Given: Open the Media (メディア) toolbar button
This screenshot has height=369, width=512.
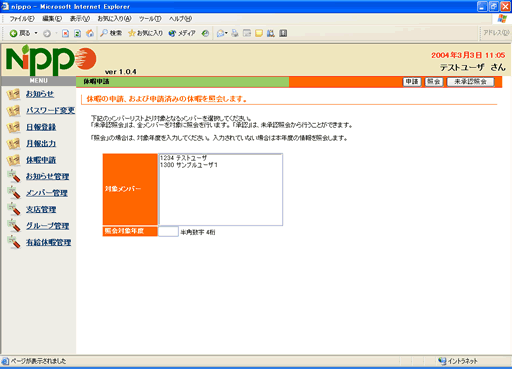Looking at the screenshot, I should coord(182,33).
